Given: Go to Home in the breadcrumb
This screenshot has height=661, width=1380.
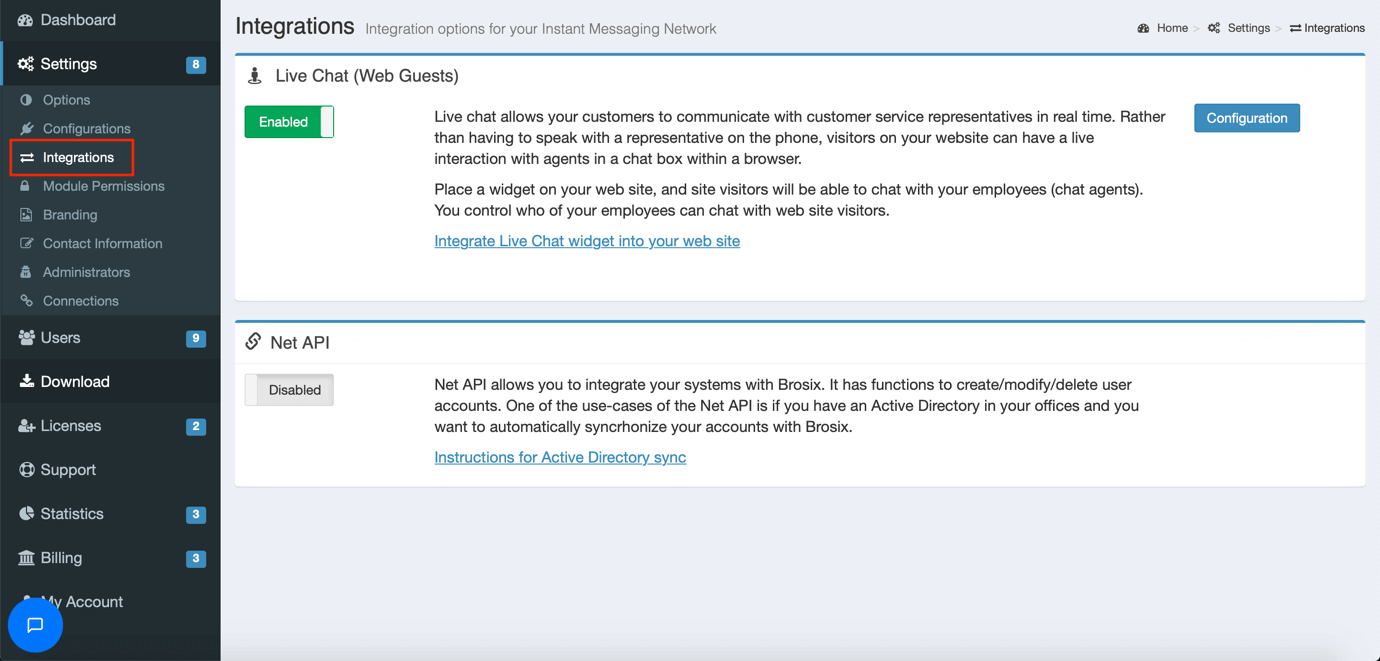Looking at the screenshot, I should (x=1171, y=28).
